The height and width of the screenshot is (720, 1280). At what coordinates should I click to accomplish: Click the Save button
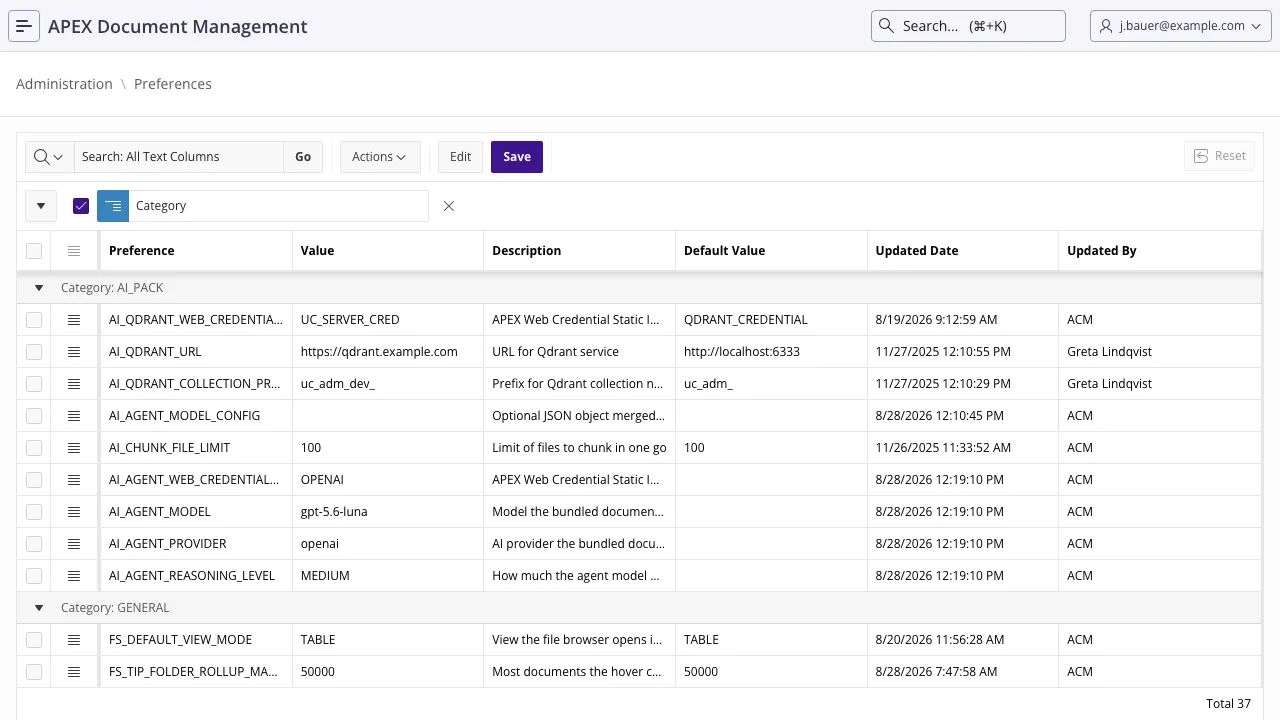click(x=517, y=157)
